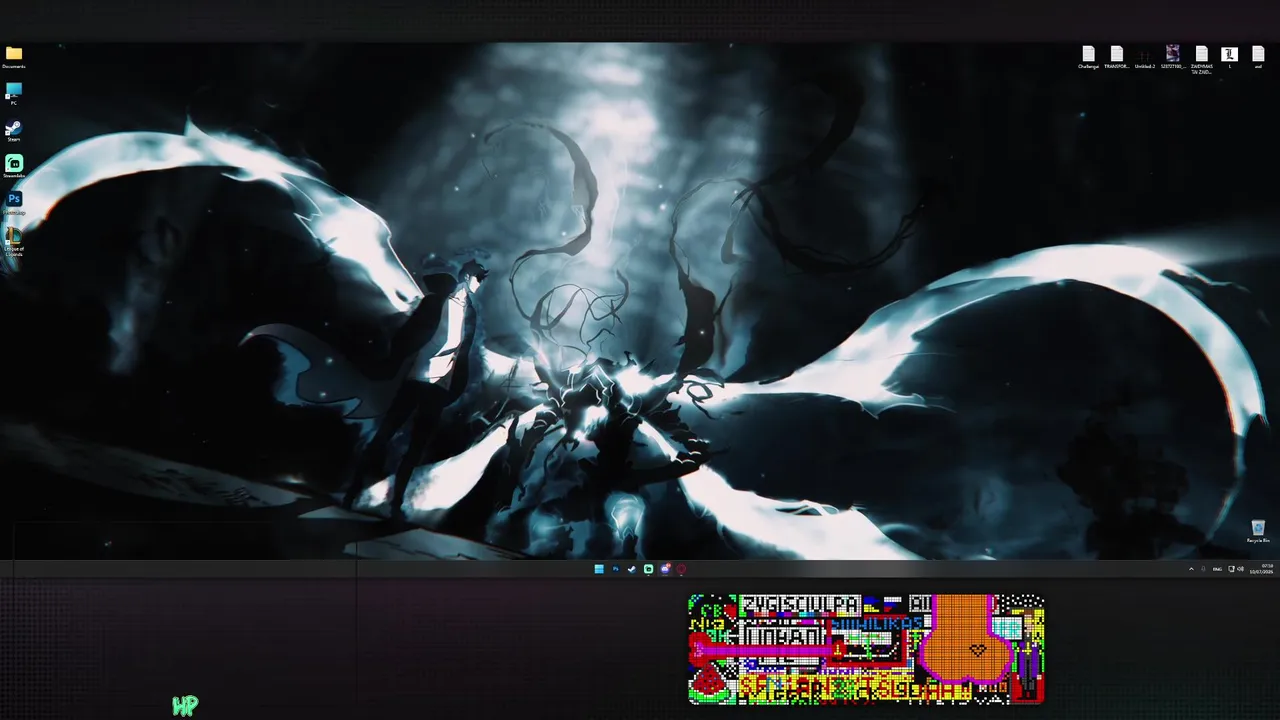This screenshot has height=720, width=1280.
Task: Select the TRANSFOR... file on the desktop
Action: [x=1116, y=58]
